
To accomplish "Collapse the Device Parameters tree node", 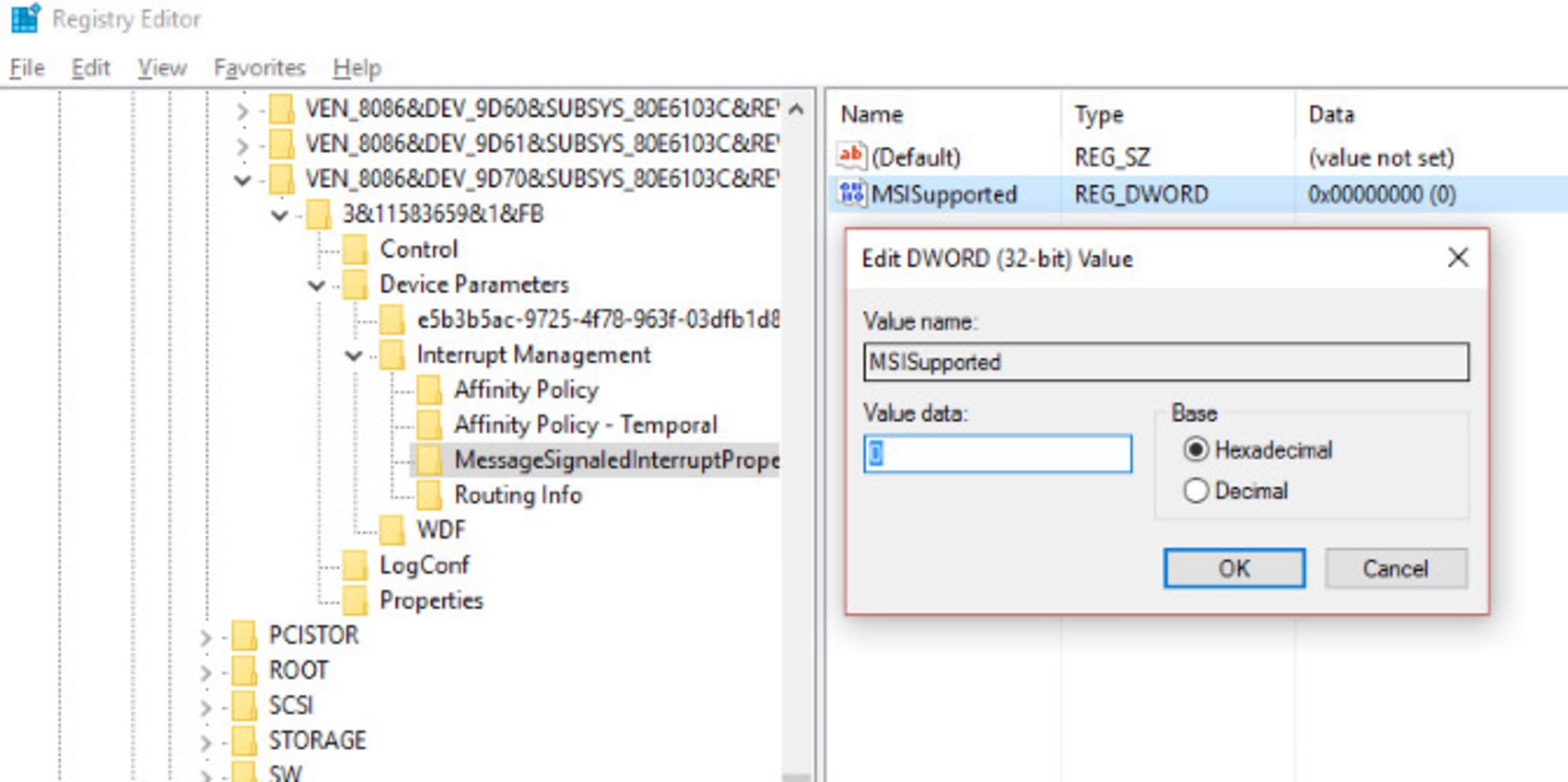I will [316, 285].
